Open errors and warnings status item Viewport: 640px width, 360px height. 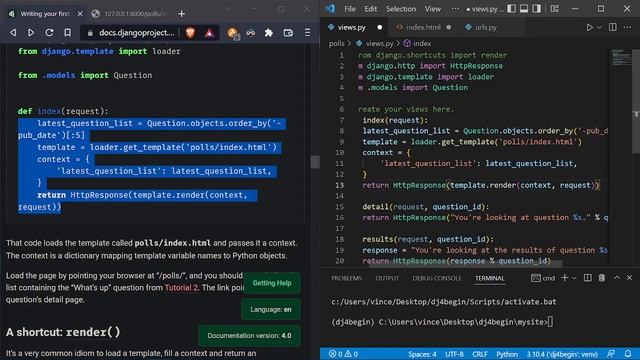pos(343,354)
